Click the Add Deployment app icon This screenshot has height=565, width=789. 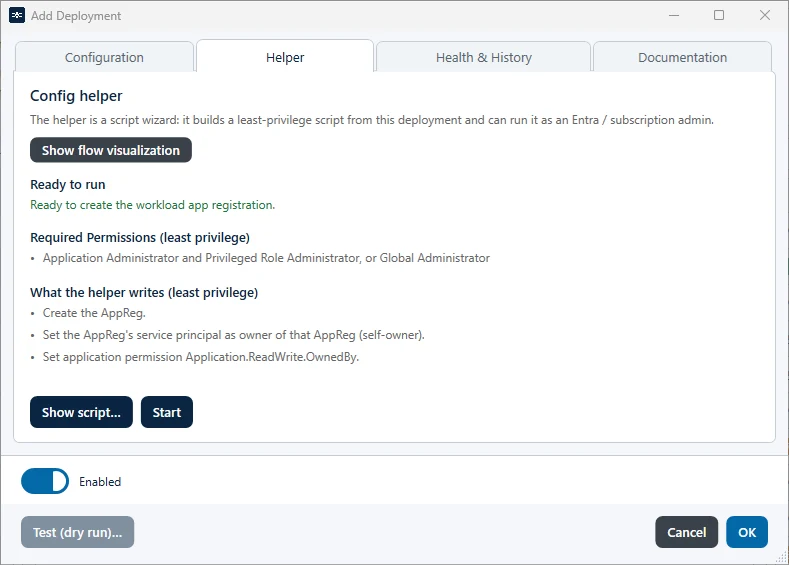17,16
